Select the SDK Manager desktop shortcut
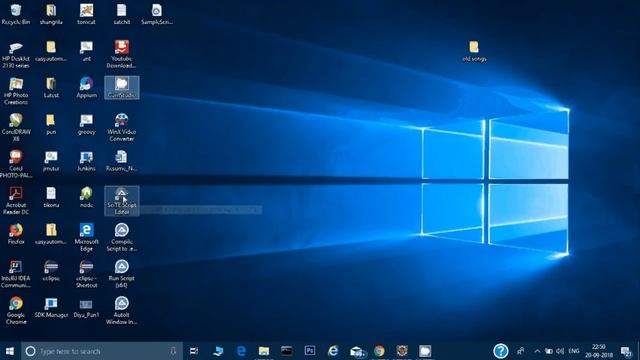Viewport: 640px width, 360px height. click(51, 307)
